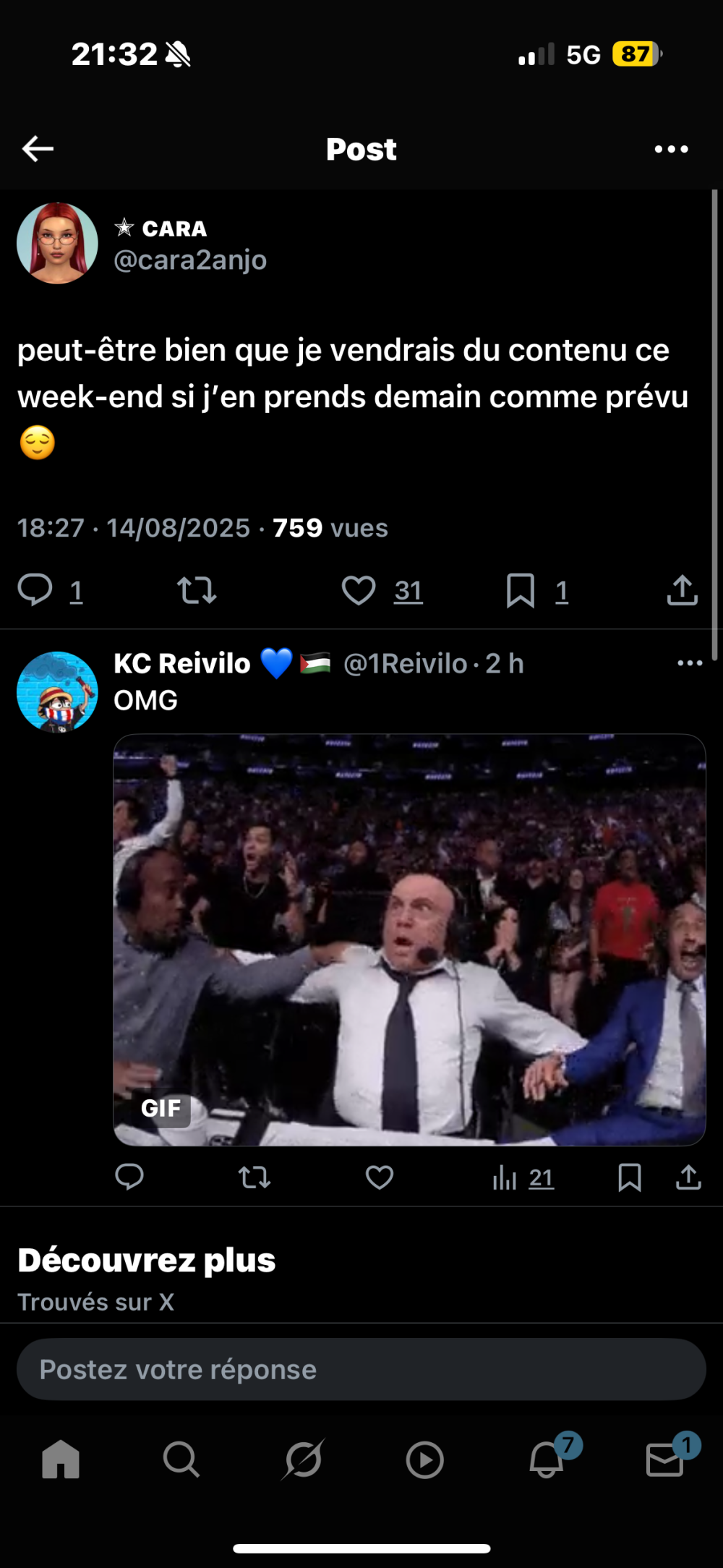Viewport: 723px width, 1568px height.
Task: Play the GIF in KC Reivilo's reply
Action: point(409,939)
